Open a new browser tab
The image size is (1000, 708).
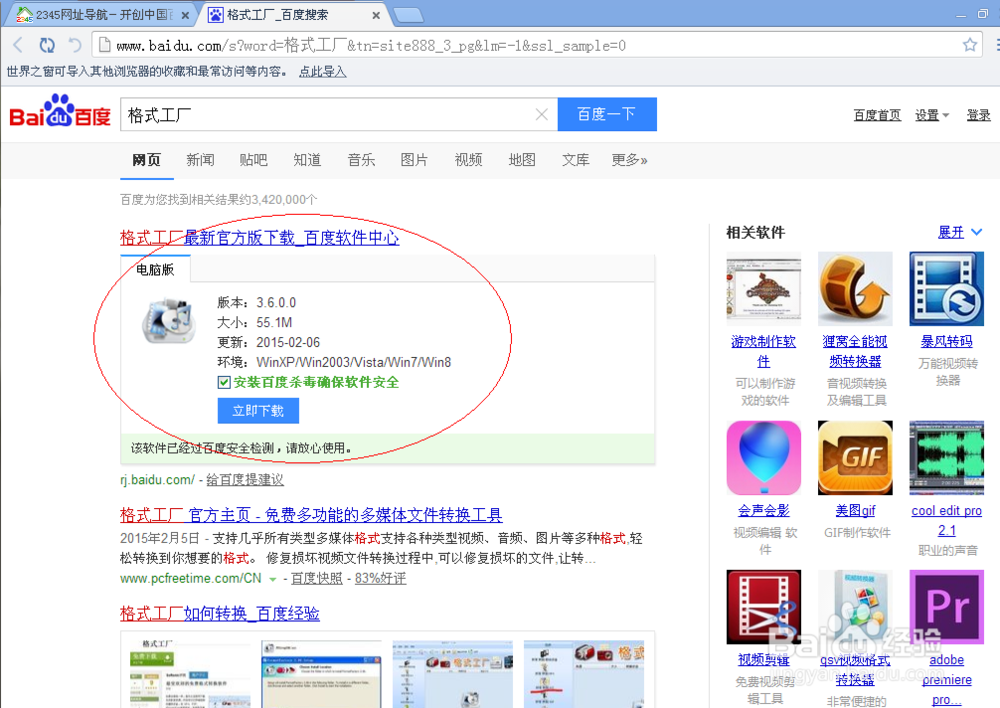click(408, 15)
